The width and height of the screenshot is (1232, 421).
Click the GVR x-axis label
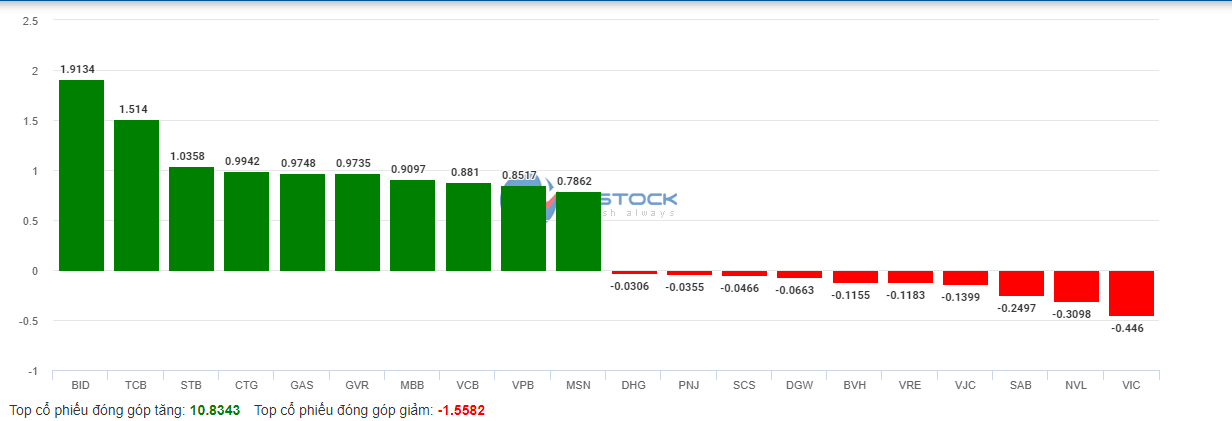[357, 385]
